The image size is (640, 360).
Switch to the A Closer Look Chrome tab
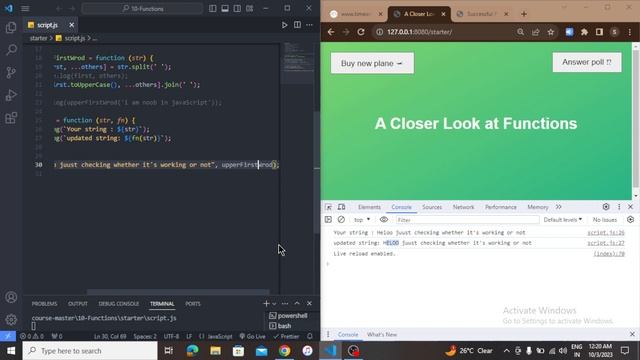click(419, 14)
